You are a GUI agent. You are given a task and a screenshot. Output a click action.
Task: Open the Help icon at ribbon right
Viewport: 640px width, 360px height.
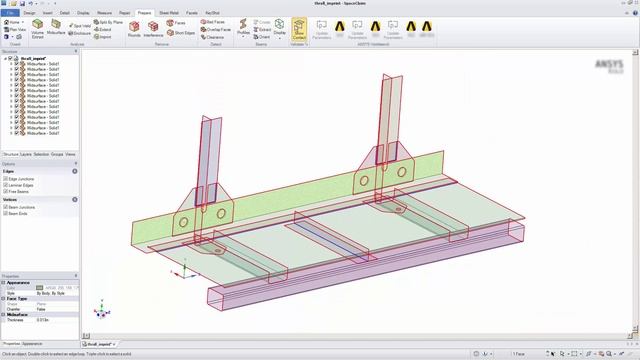pyautogui.click(x=635, y=13)
